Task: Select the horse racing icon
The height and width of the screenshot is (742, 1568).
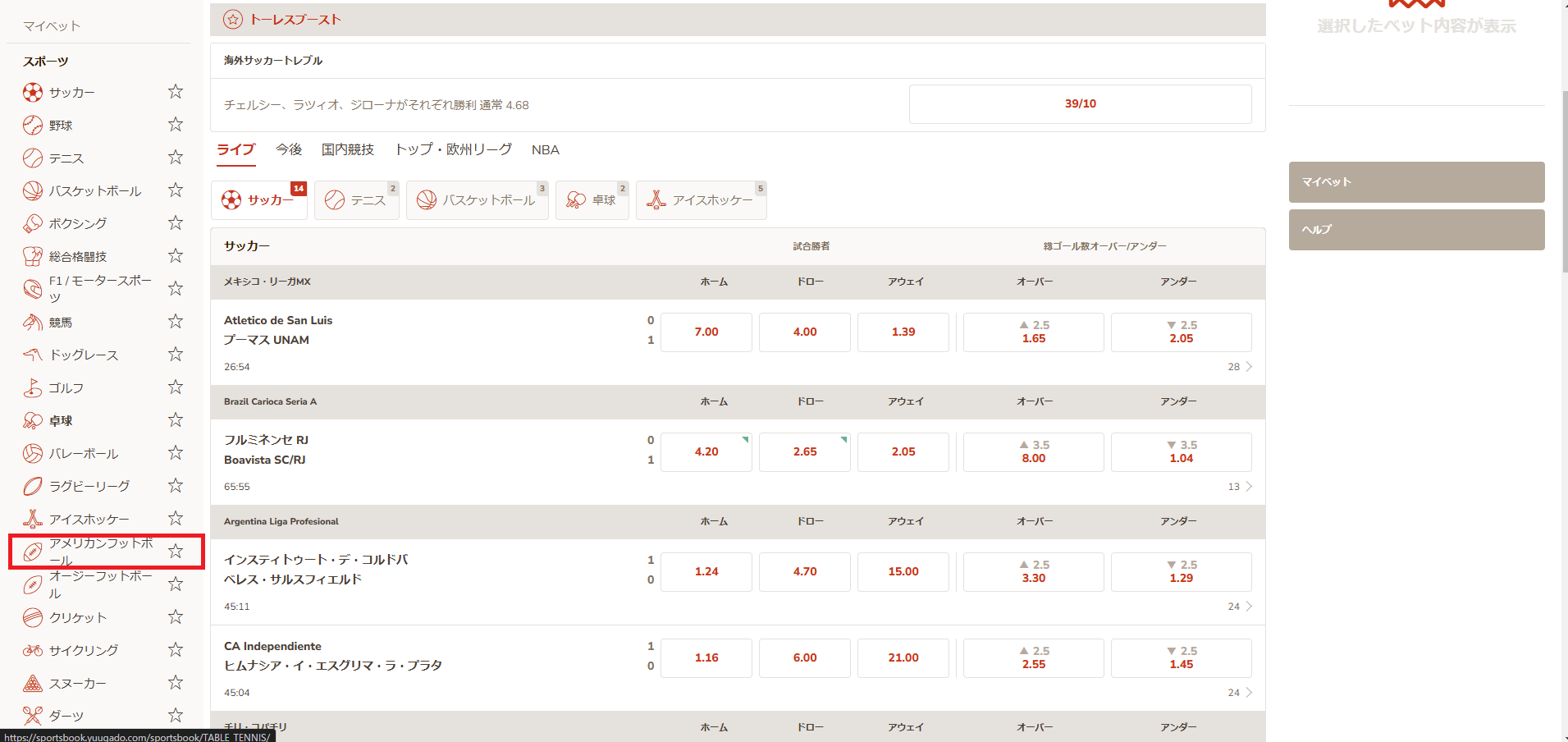Action: (x=33, y=323)
